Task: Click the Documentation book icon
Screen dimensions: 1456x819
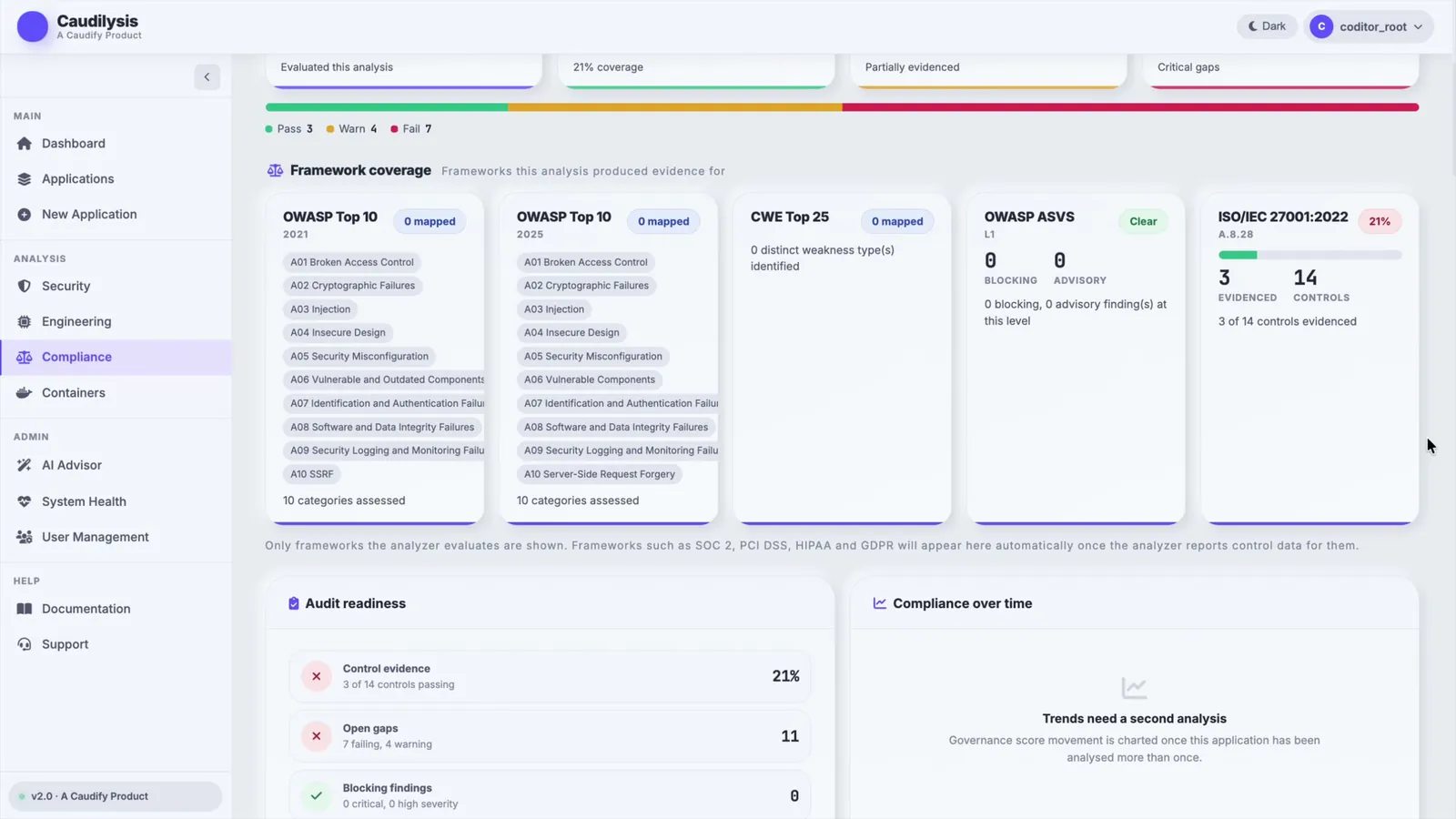Action: [25, 609]
